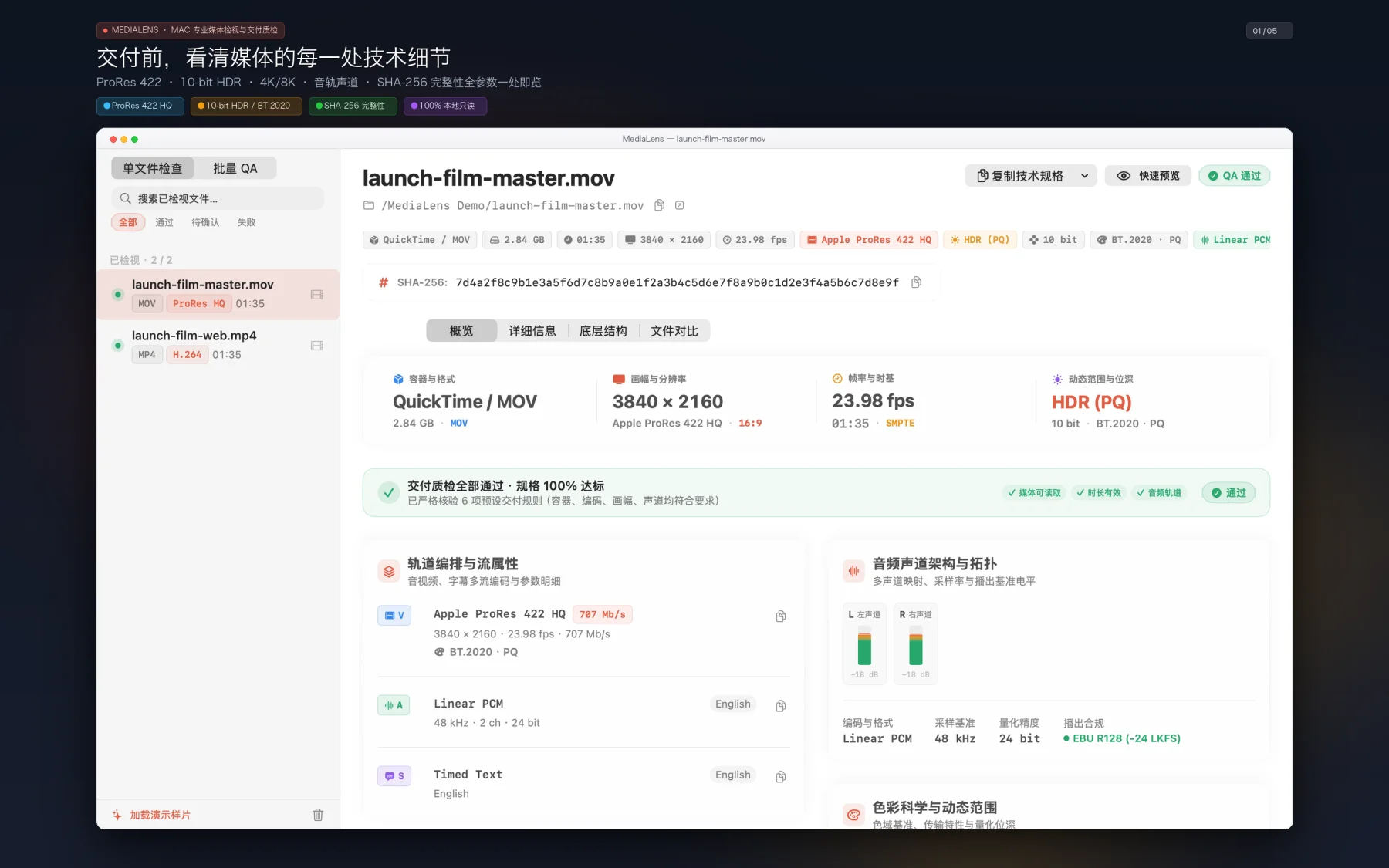Screen dimensions: 1389x868
Task: Click 加载演示样片 in the sidebar
Action: [152, 815]
